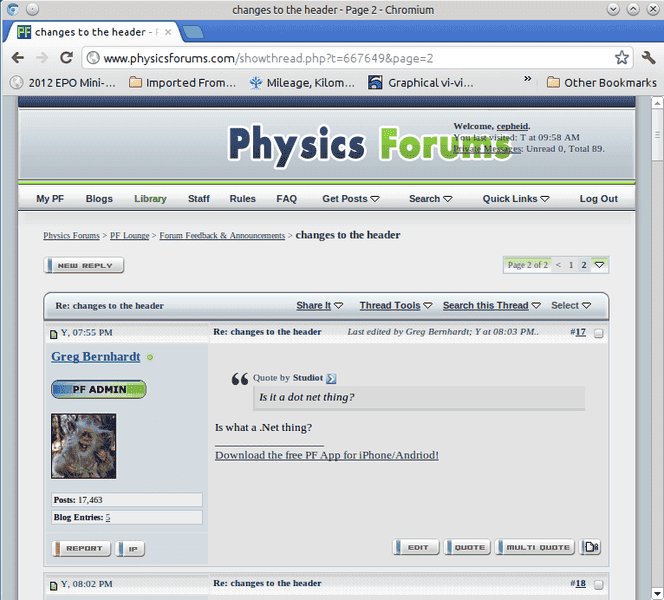Image resolution: width=664 pixels, height=600 pixels.
Task: Bookmark this page with the star icon
Action: tap(621, 58)
